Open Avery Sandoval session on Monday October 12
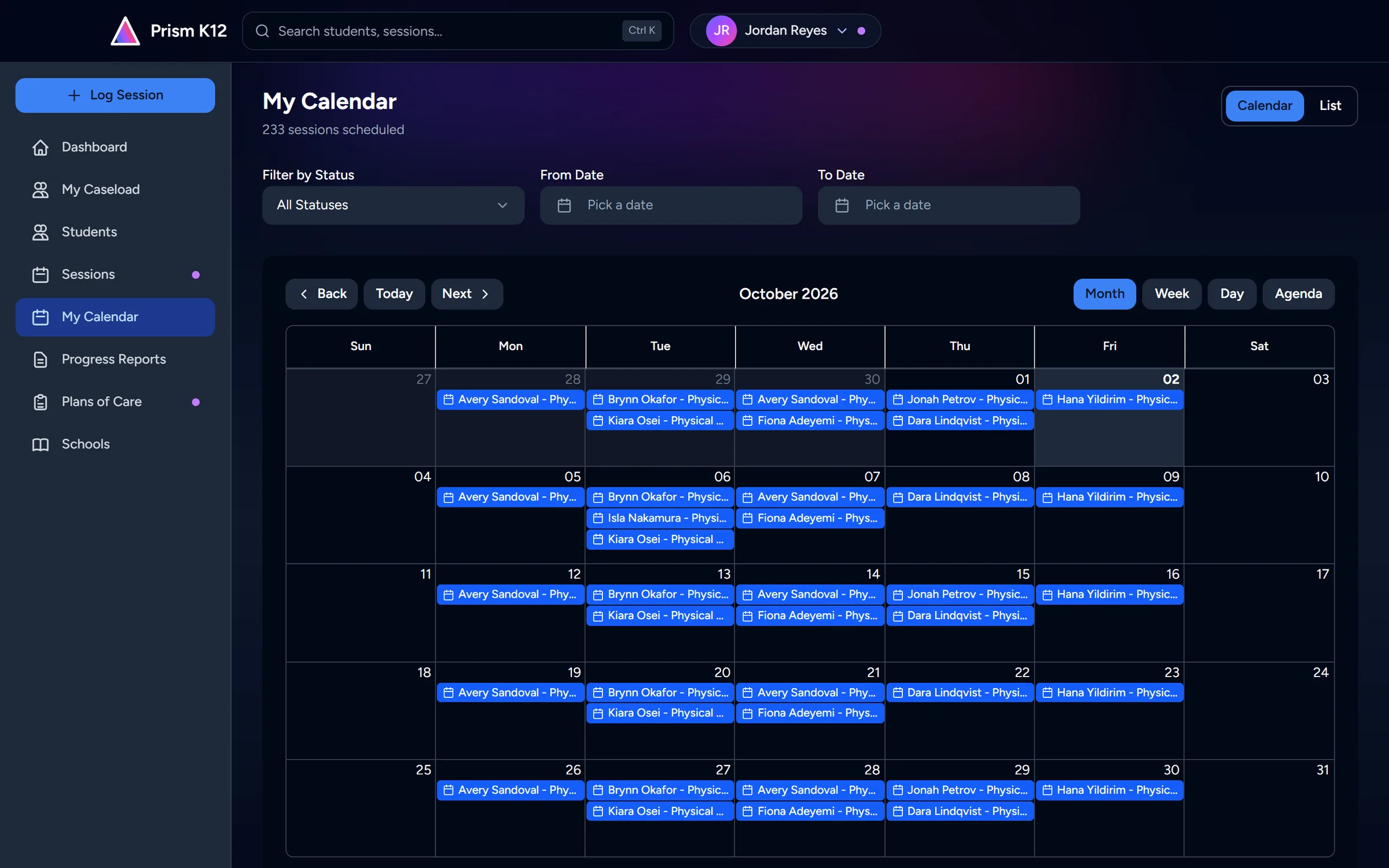This screenshot has height=868, width=1389. [x=510, y=594]
